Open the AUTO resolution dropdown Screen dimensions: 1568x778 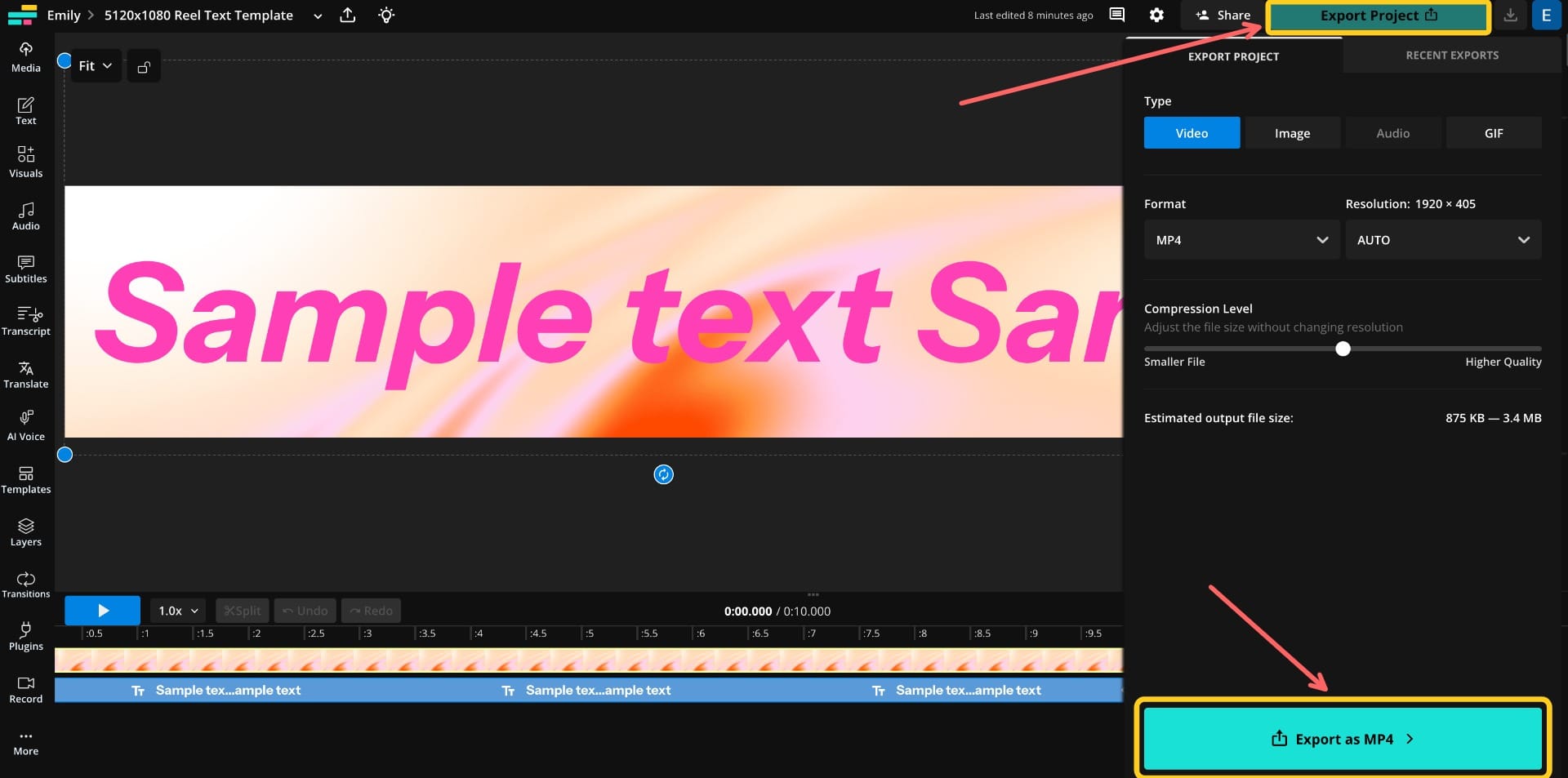[x=1443, y=239]
